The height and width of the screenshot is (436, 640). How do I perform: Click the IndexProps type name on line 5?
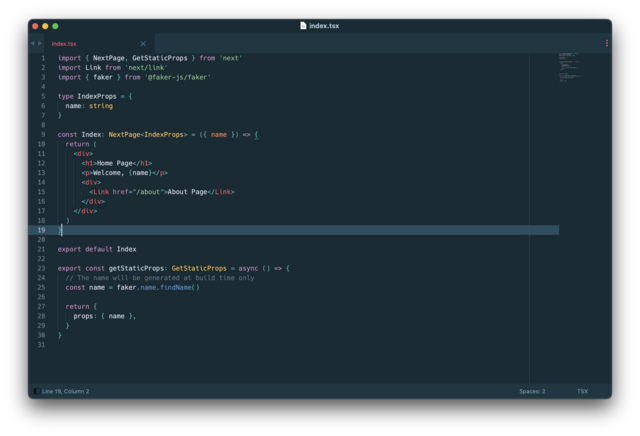point(97,96)
